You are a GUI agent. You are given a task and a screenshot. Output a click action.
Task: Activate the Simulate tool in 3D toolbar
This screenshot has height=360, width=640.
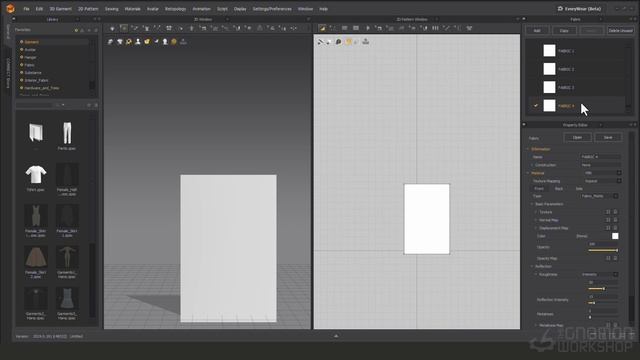(x=112, y=28)
